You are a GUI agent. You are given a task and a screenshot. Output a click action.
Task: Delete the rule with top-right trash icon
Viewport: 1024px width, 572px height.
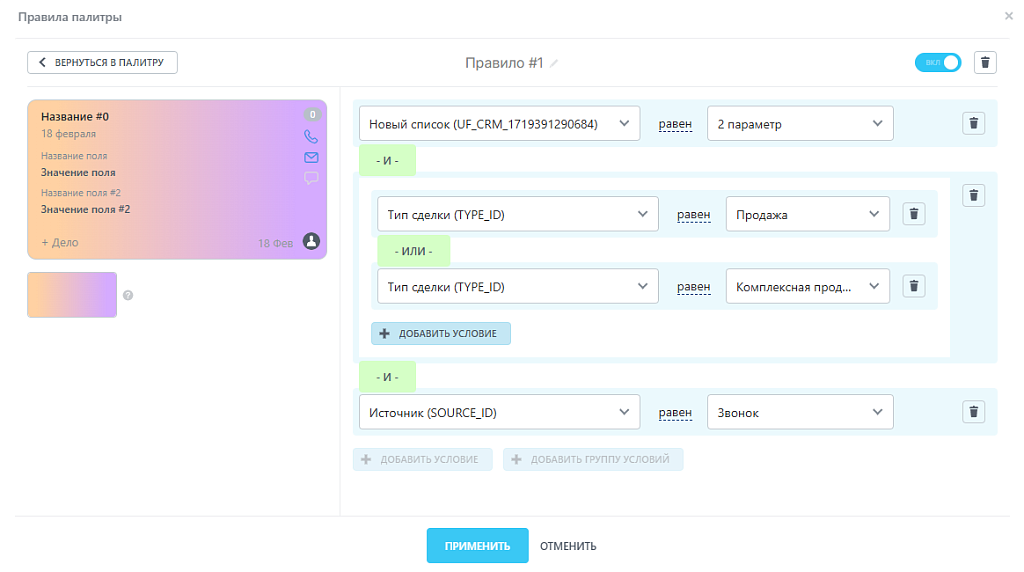click(985, 62)
